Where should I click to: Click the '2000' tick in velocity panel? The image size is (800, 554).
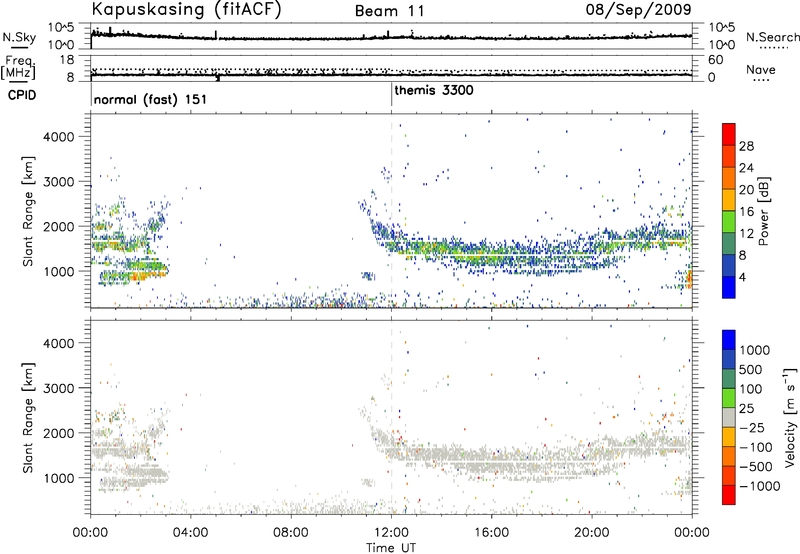click(x=59, y=433)
